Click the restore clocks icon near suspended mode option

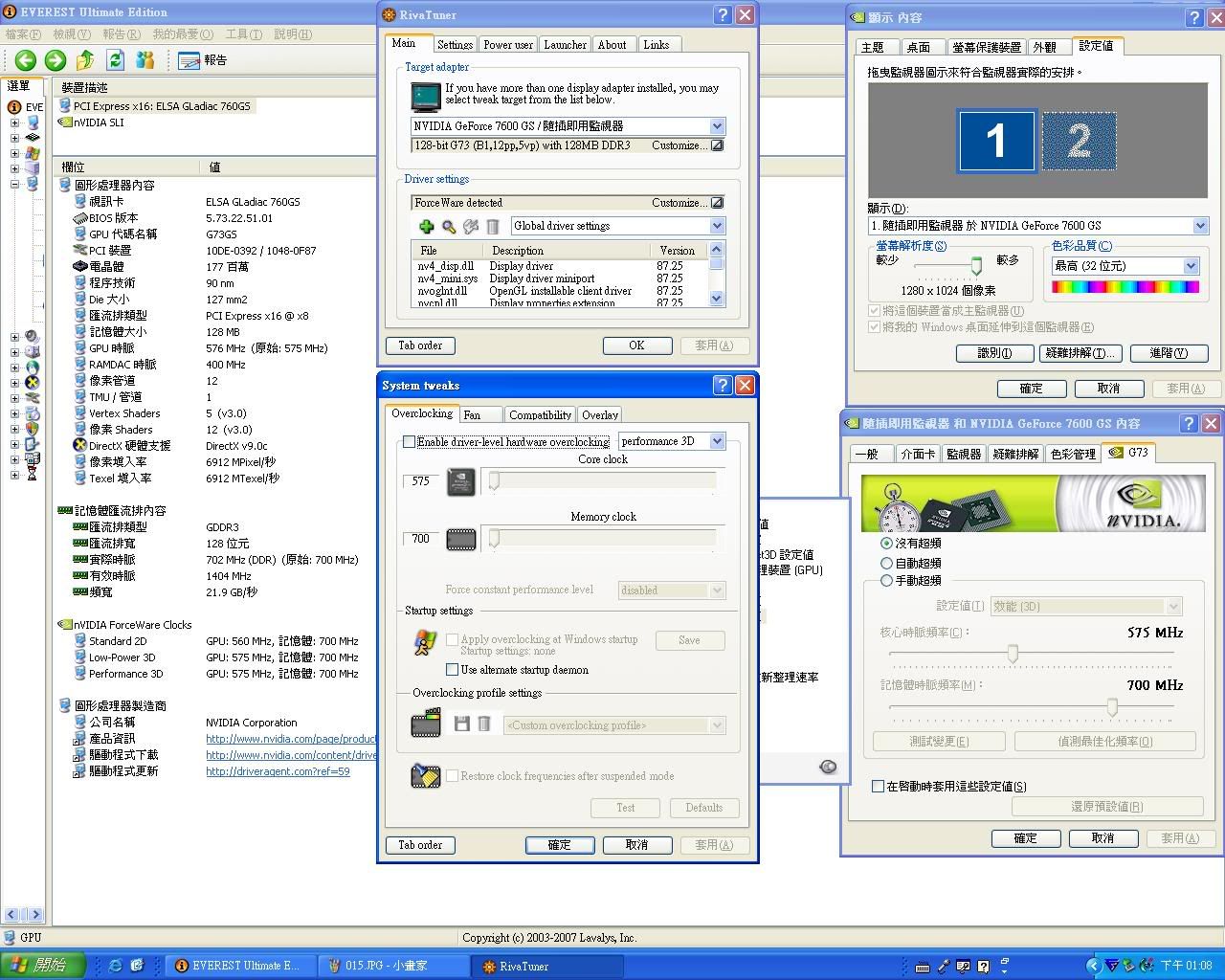point(425,776)
